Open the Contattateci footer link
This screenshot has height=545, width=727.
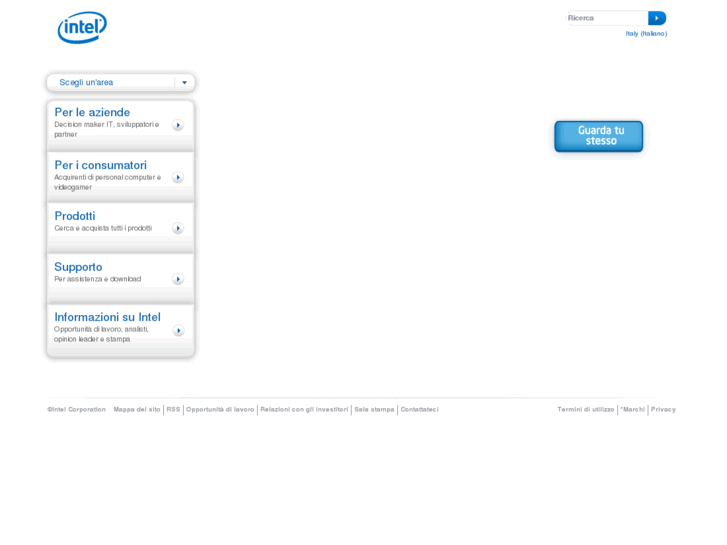pyautogui.click(x=420, y=410)
